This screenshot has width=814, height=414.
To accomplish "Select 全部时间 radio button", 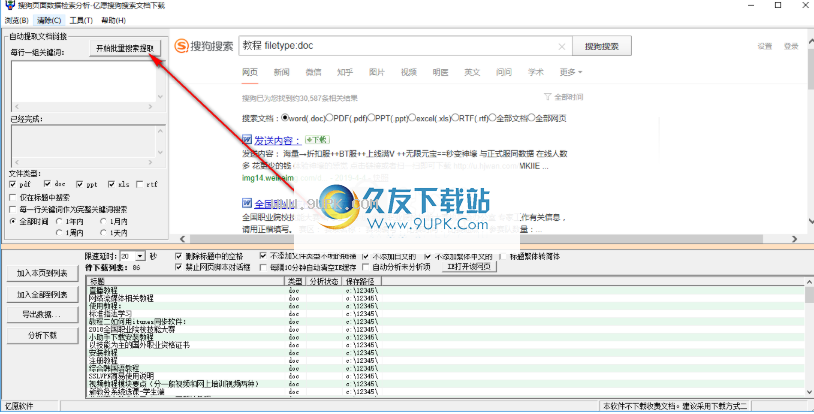I will (13, 221).
